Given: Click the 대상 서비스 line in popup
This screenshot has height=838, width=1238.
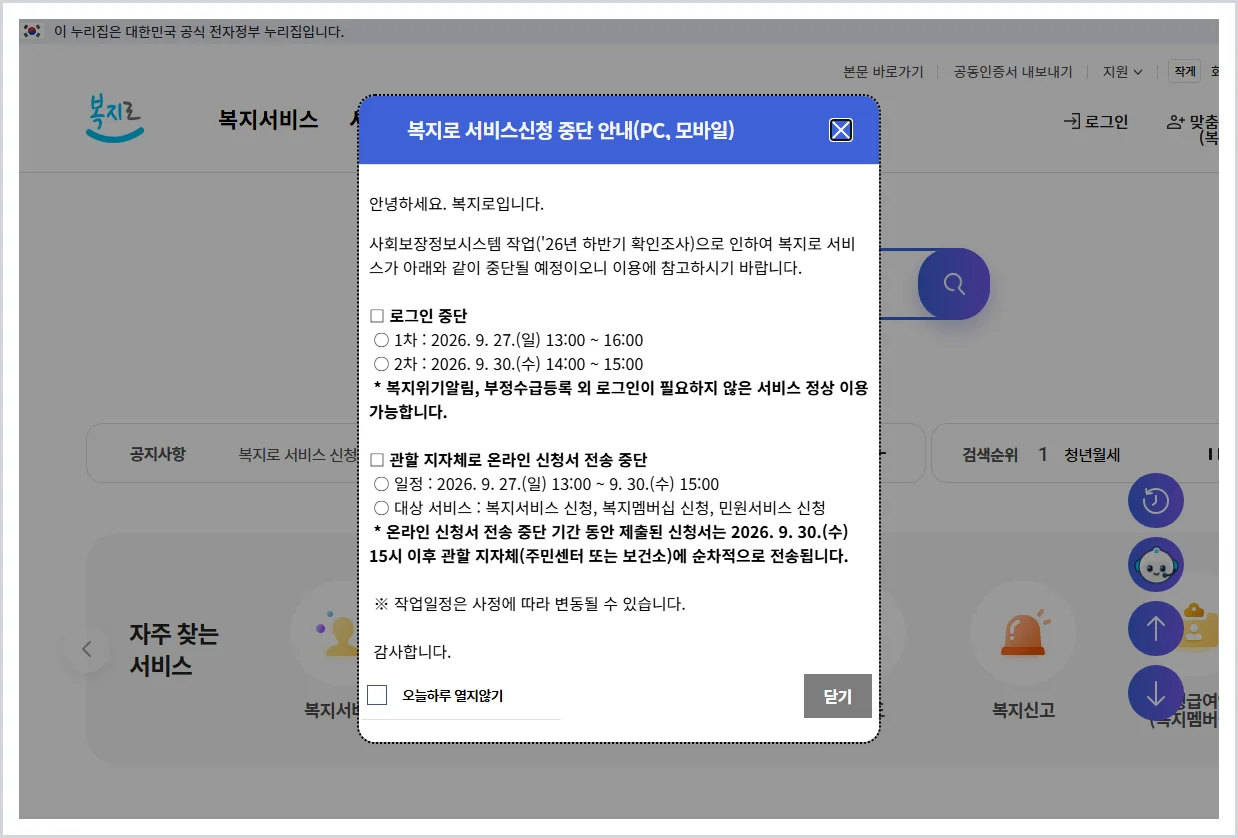Looking at the screenshot, I should click(x=599, y=508).
